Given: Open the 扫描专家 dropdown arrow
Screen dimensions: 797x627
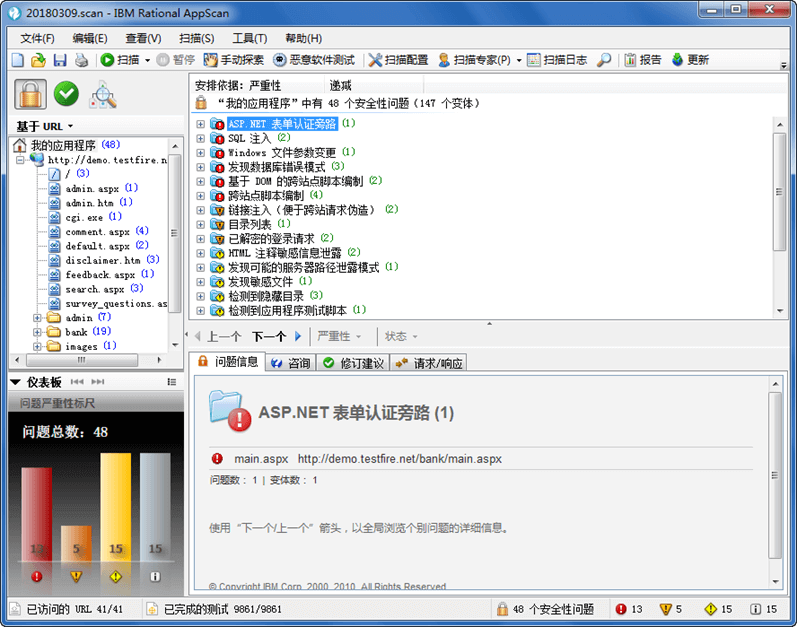Looking at the screenshot, I should tap(519, 60).
